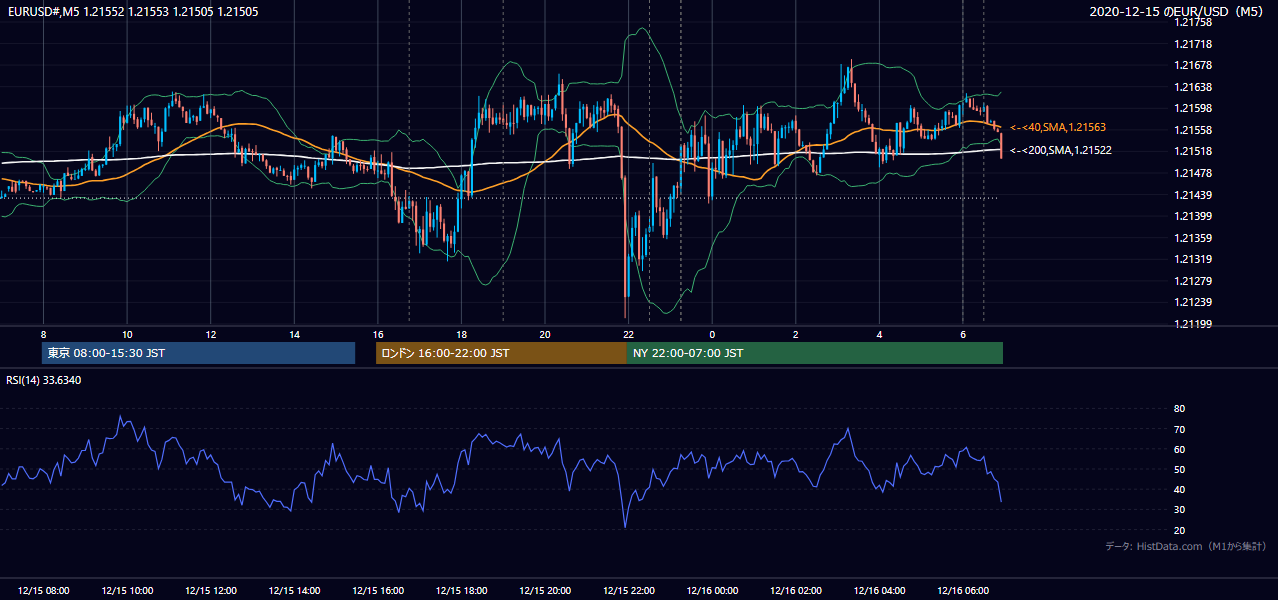Click the 12/16 04:00 time axis label

[x=879, y=591]
